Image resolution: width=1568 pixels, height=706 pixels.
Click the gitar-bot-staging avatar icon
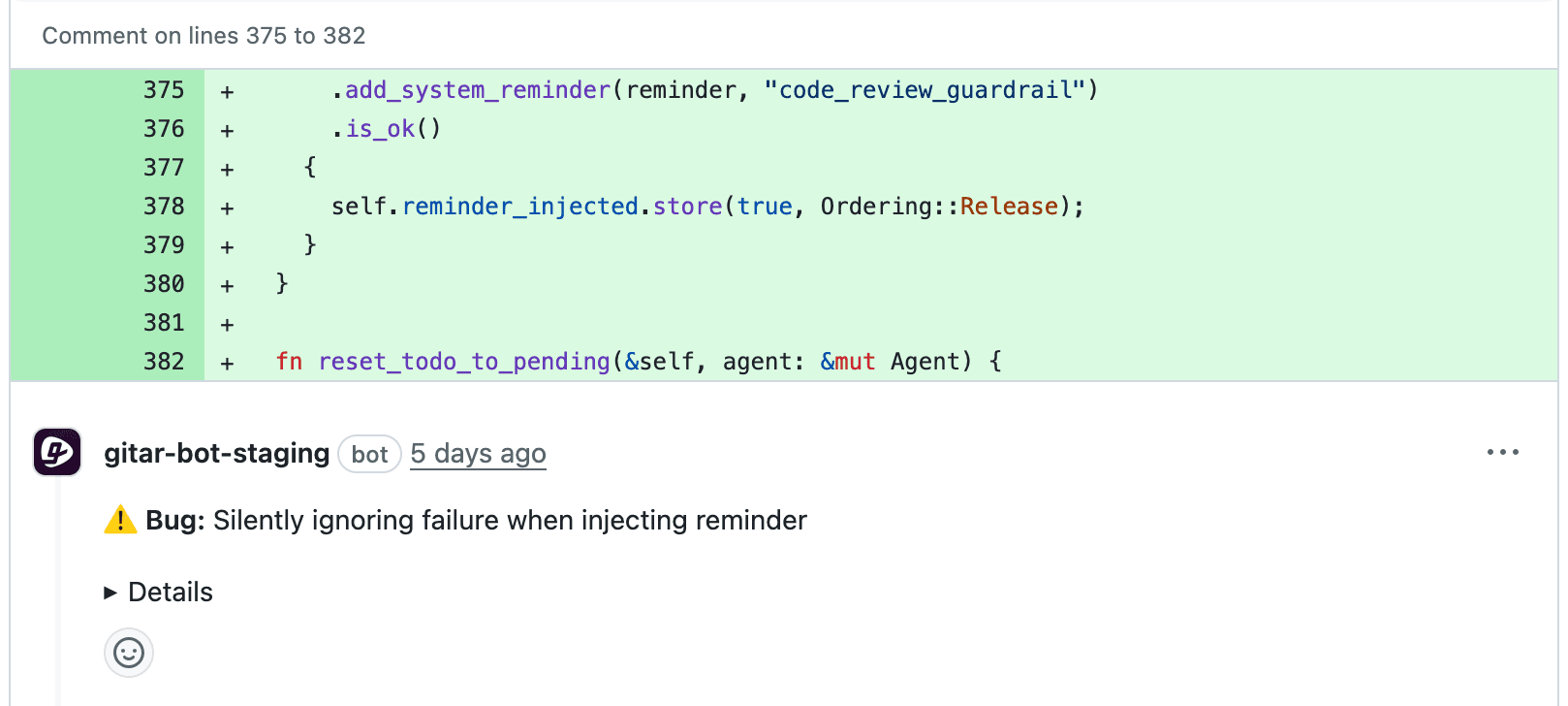57,452
